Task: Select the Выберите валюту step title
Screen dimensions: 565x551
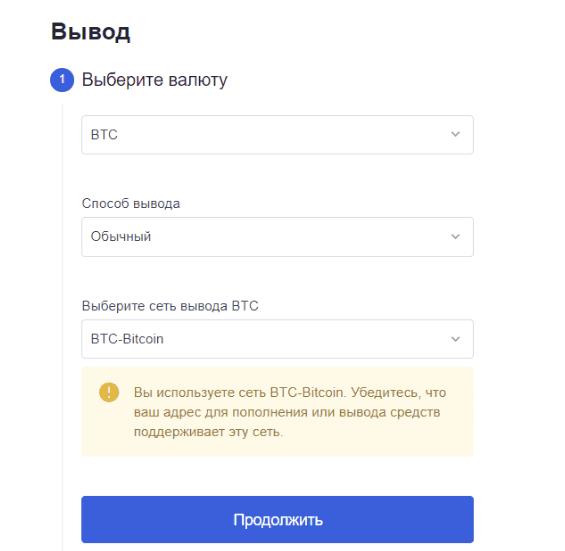Action: 155,80
